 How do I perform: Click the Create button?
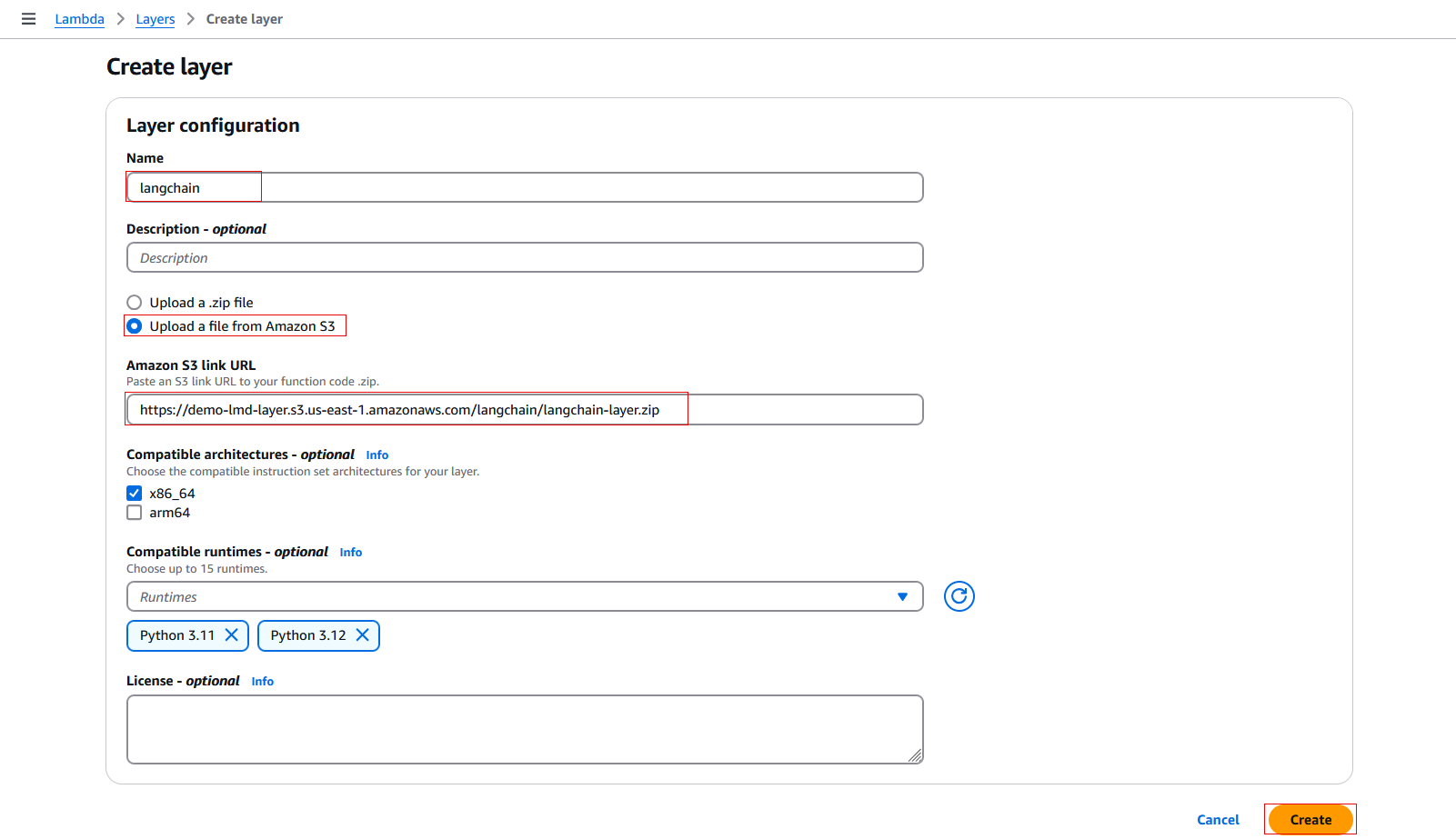[1310, 819]
